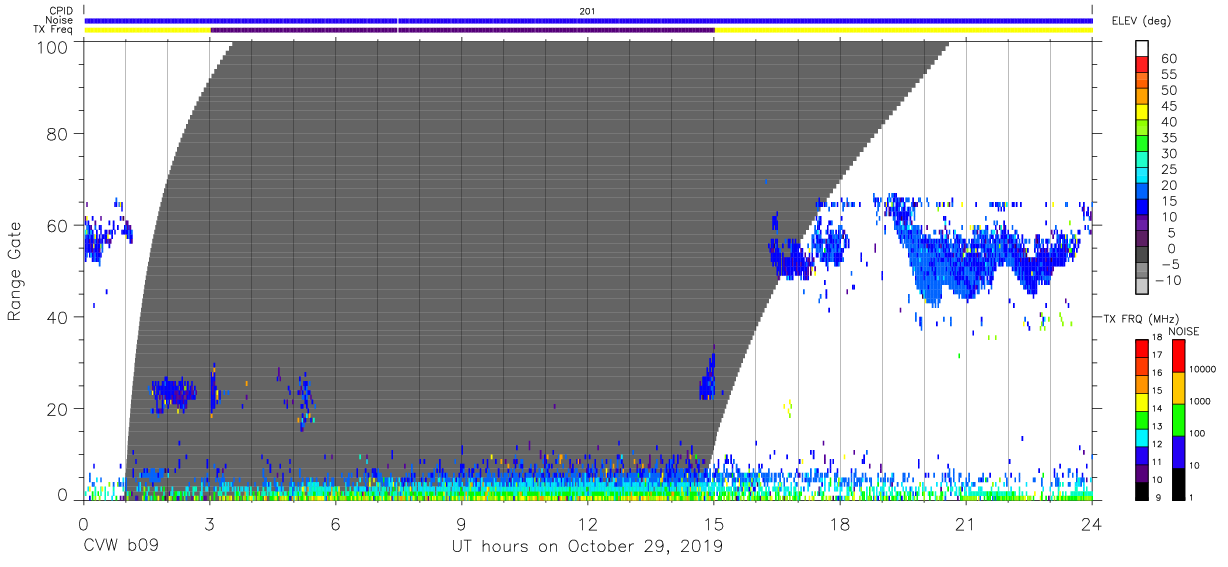The width and height of the screenshot is (1228, 567).
Task: Click the '24' tick on the UT hours axis
Action: click(x=1092, y=522)
